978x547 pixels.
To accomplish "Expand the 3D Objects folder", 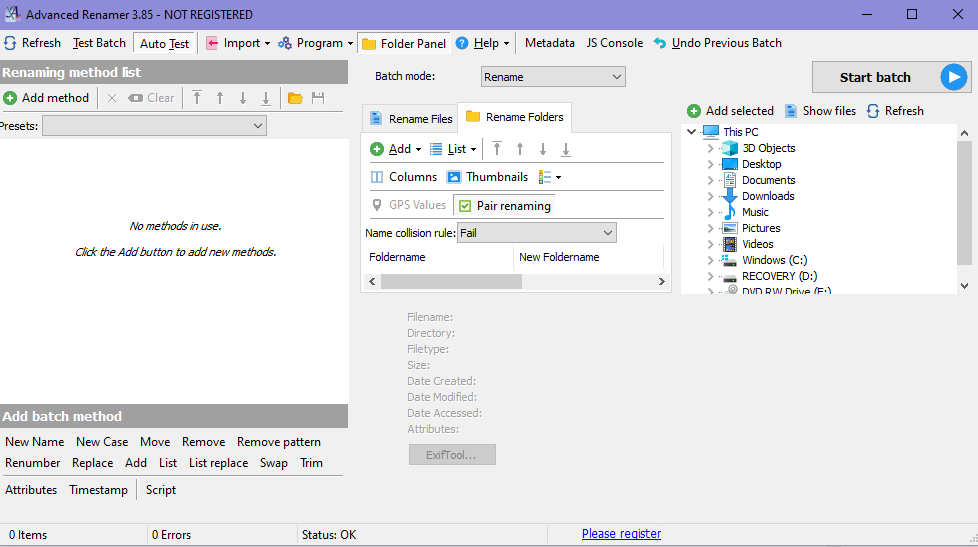I will tap(710, 148).
